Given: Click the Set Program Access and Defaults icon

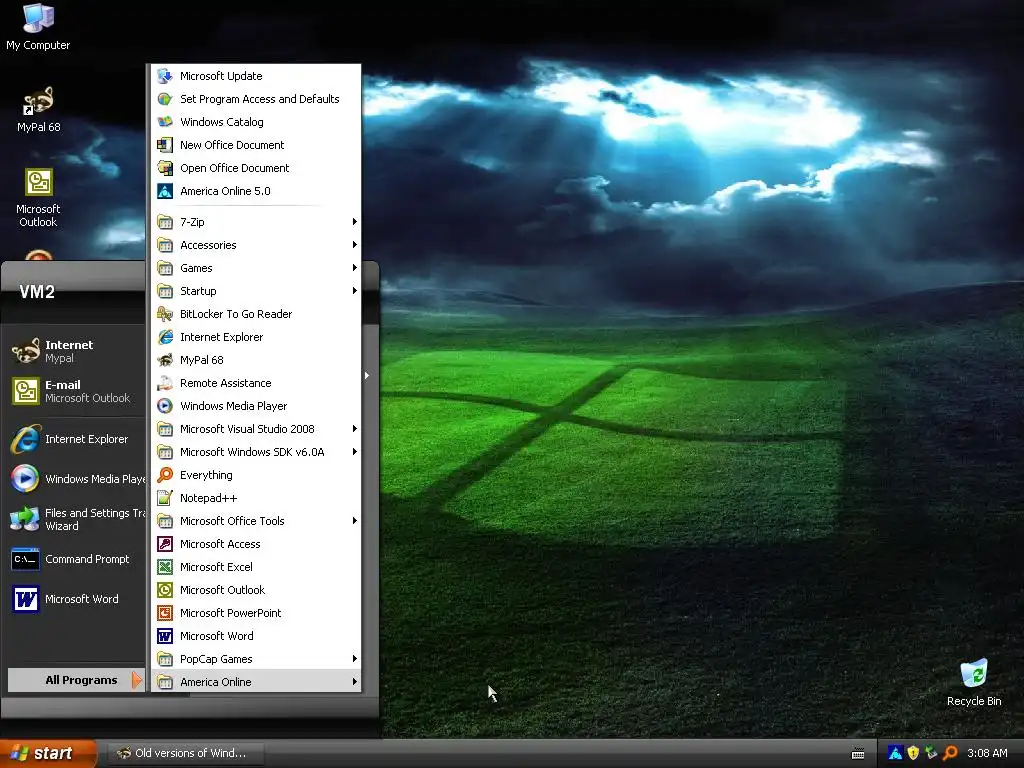Looking at the screenshot, I should tap(165, 99).
